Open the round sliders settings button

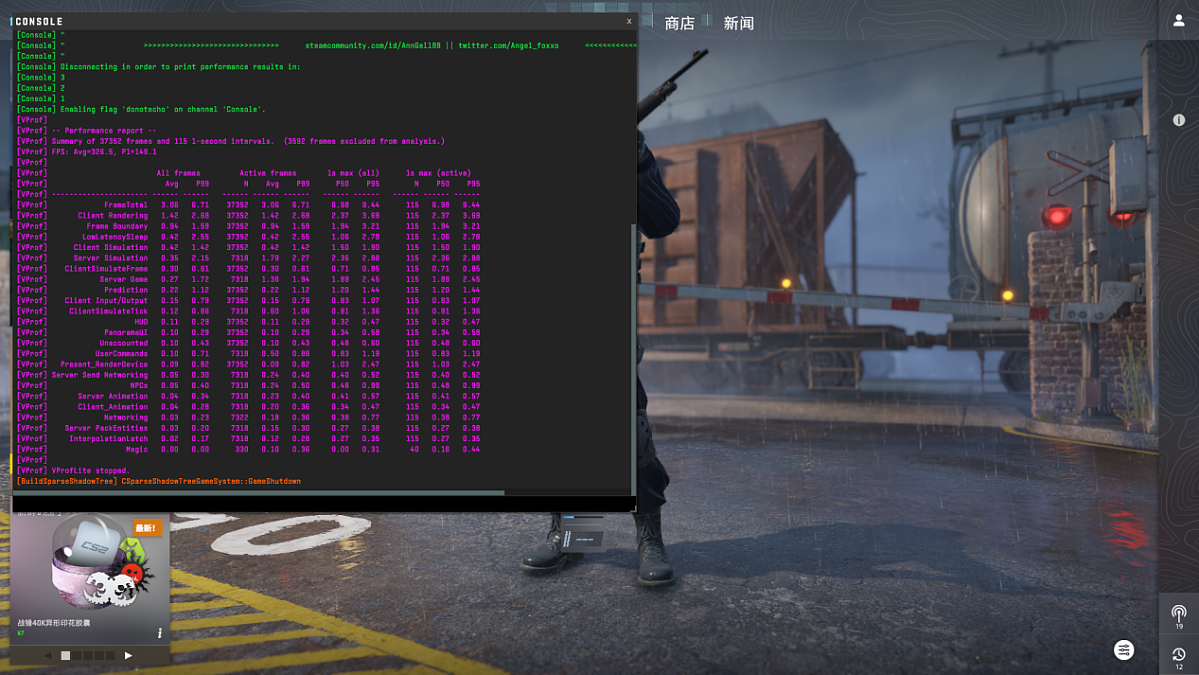[x=1123, y=651]
